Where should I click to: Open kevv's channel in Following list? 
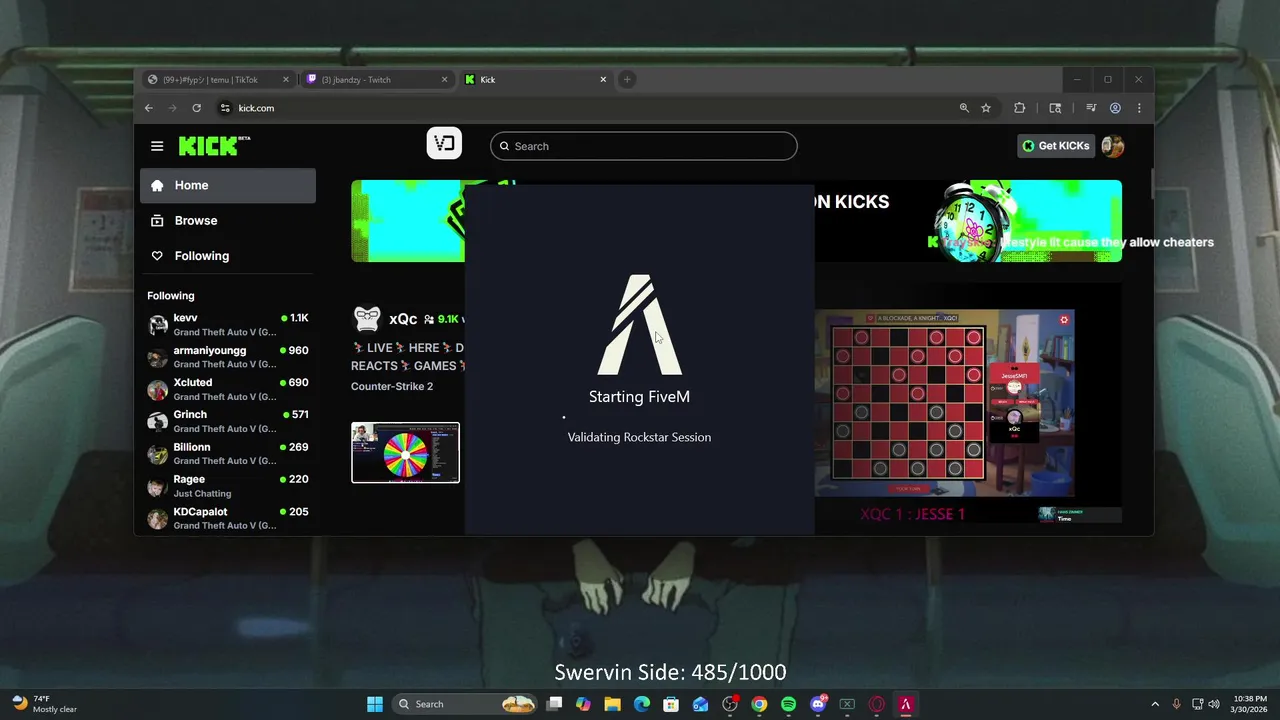pos(228,324)
